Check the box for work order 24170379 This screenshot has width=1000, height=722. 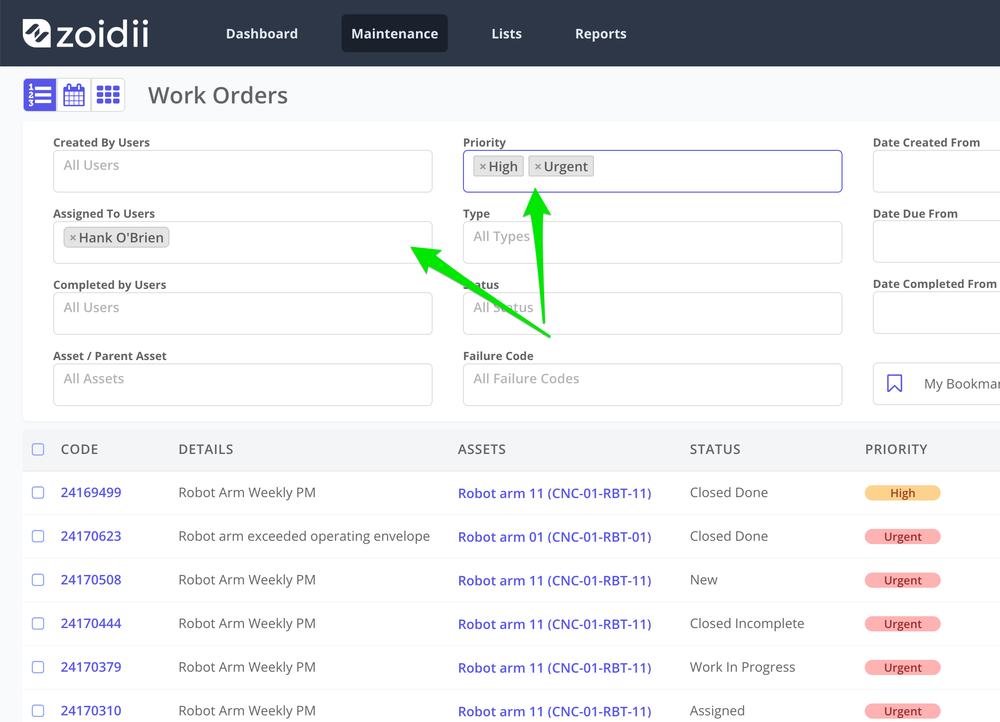(x=38, y=667)
